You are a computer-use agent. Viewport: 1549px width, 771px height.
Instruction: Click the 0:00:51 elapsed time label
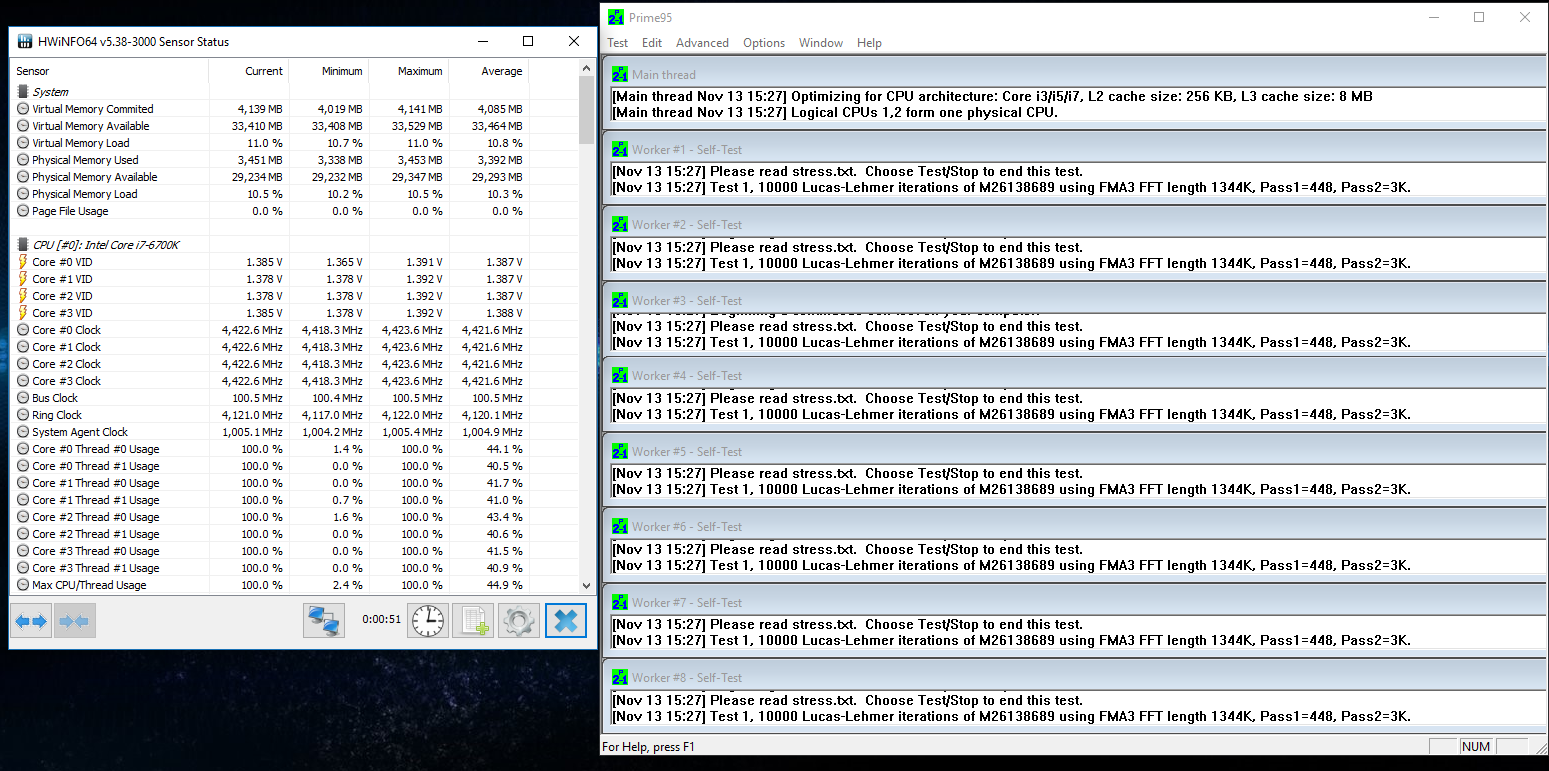[381, 620]
